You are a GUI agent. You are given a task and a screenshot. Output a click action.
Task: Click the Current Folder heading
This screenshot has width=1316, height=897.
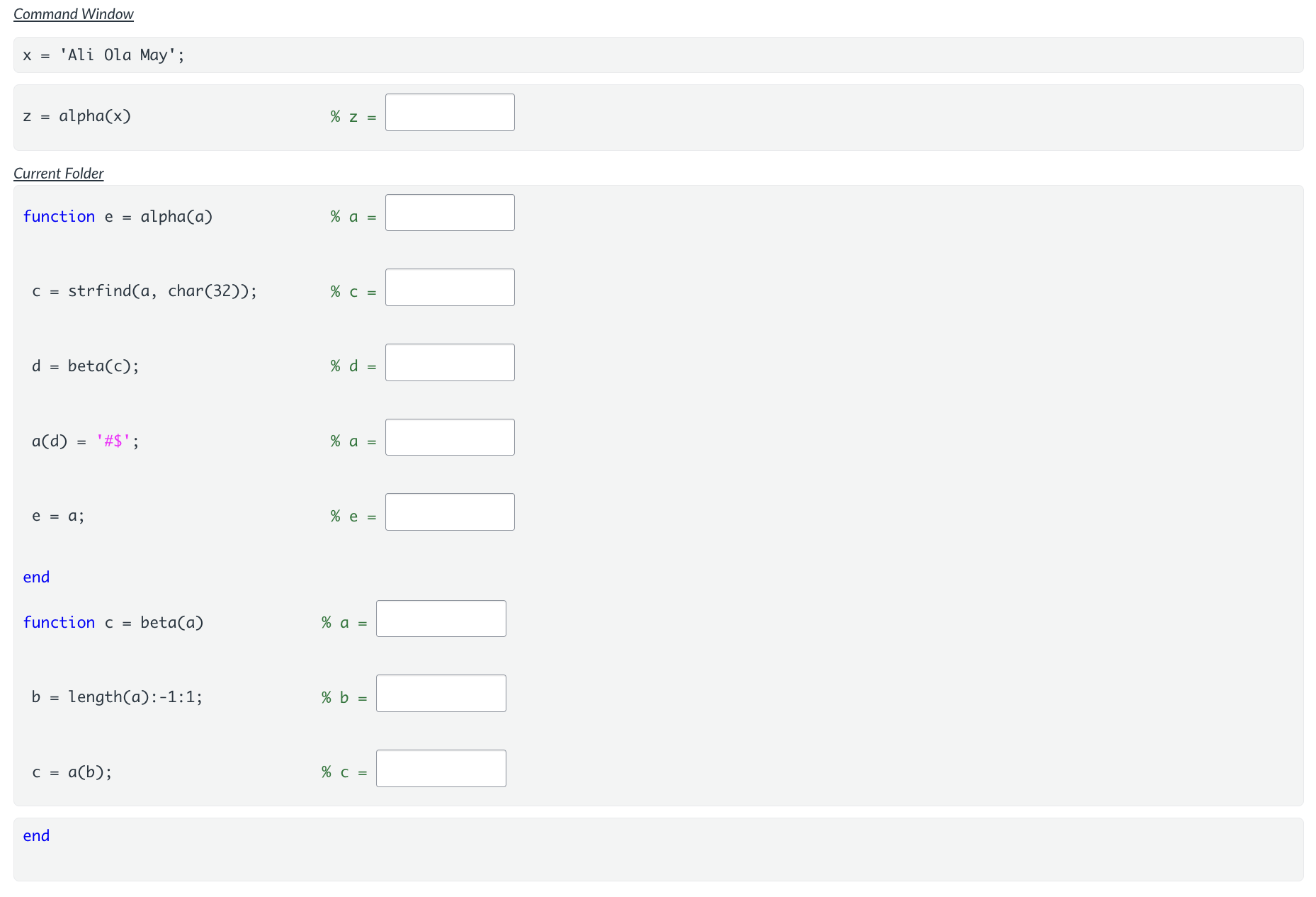[x=59, y=174]
